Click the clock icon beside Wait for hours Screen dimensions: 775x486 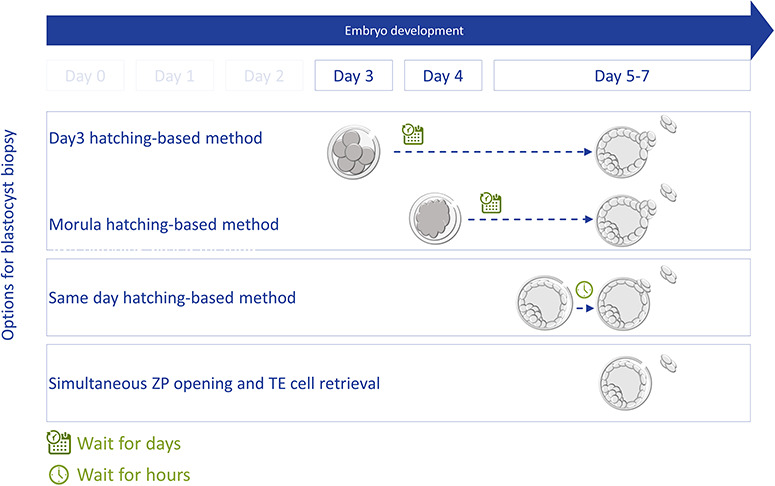[x=59, y=475]
